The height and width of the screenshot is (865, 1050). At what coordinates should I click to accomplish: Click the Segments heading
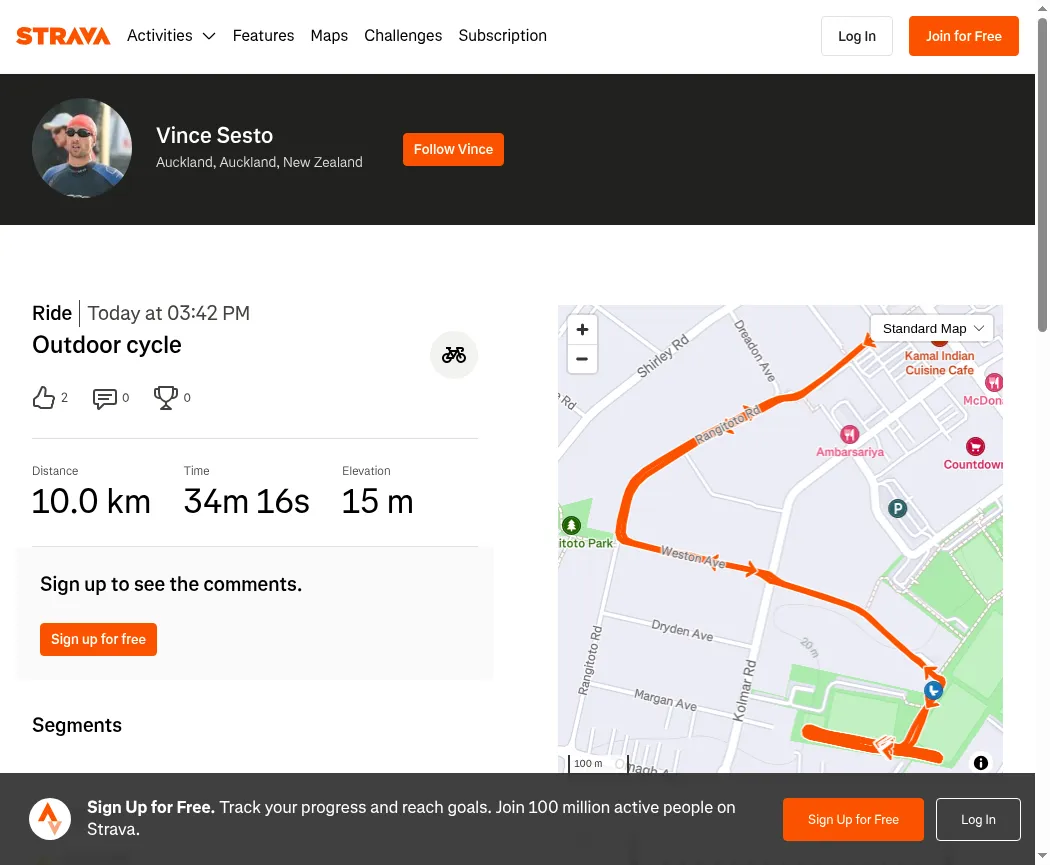[77, 725]
